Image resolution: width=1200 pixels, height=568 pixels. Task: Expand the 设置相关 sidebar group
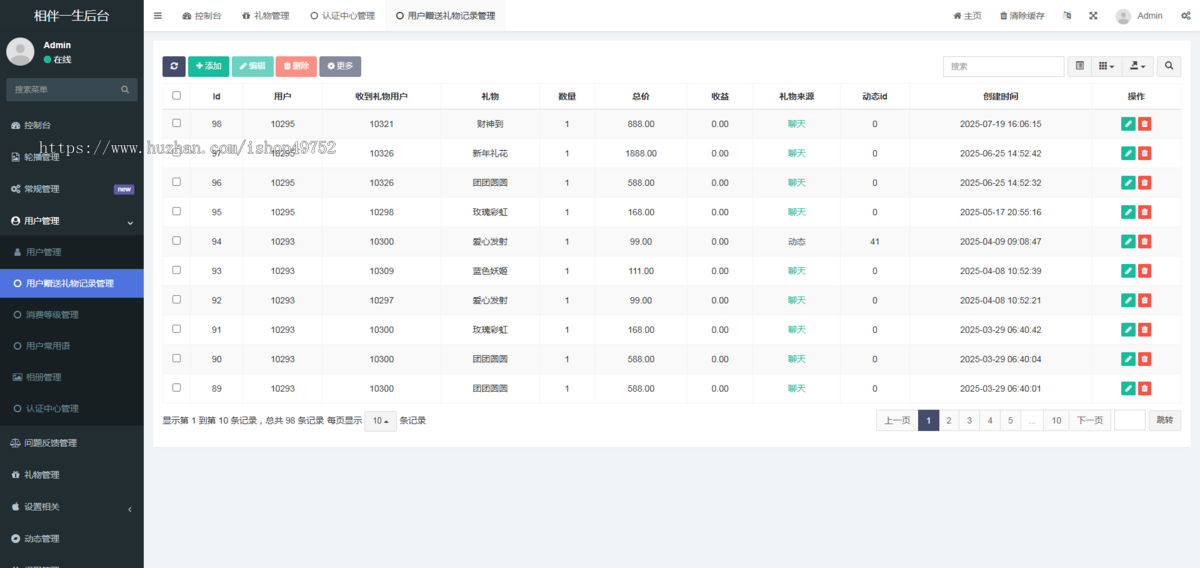[71, 507]
